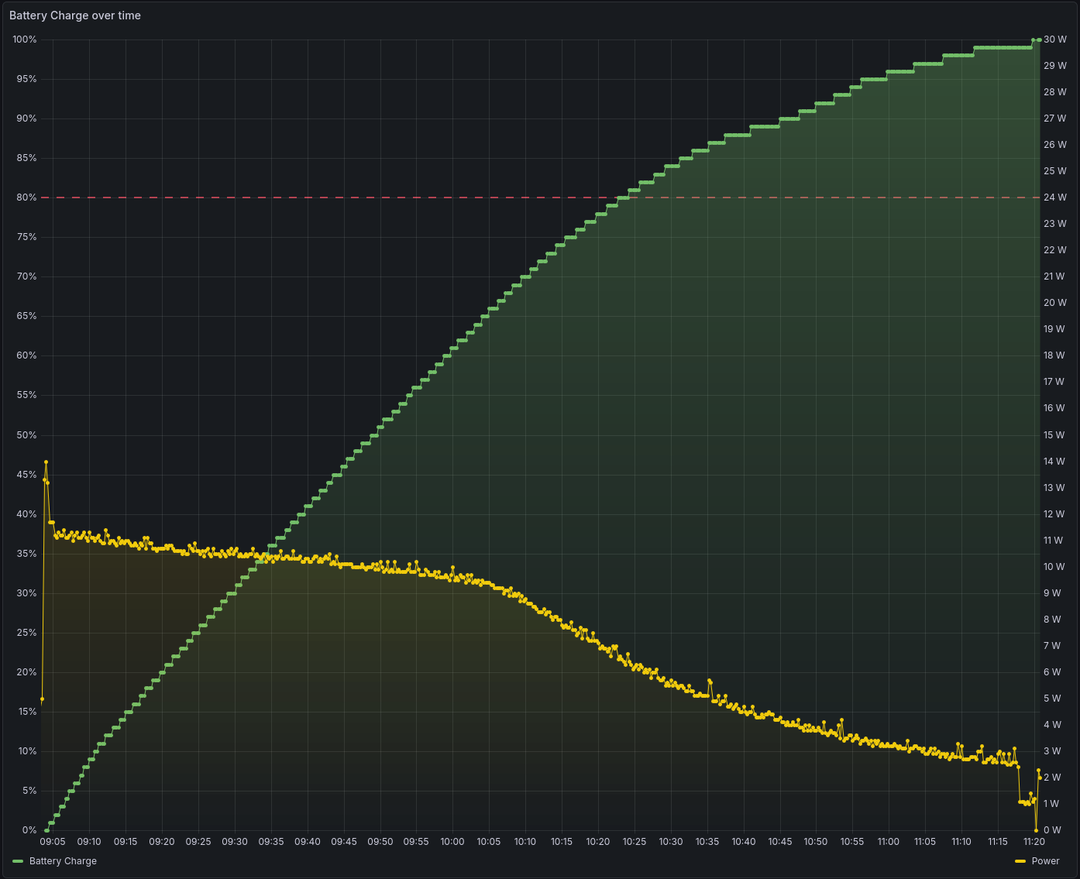This screenshot has width=1080, height=879.
Task: Click the 100% label on left axis
Action: pos(24,40)
